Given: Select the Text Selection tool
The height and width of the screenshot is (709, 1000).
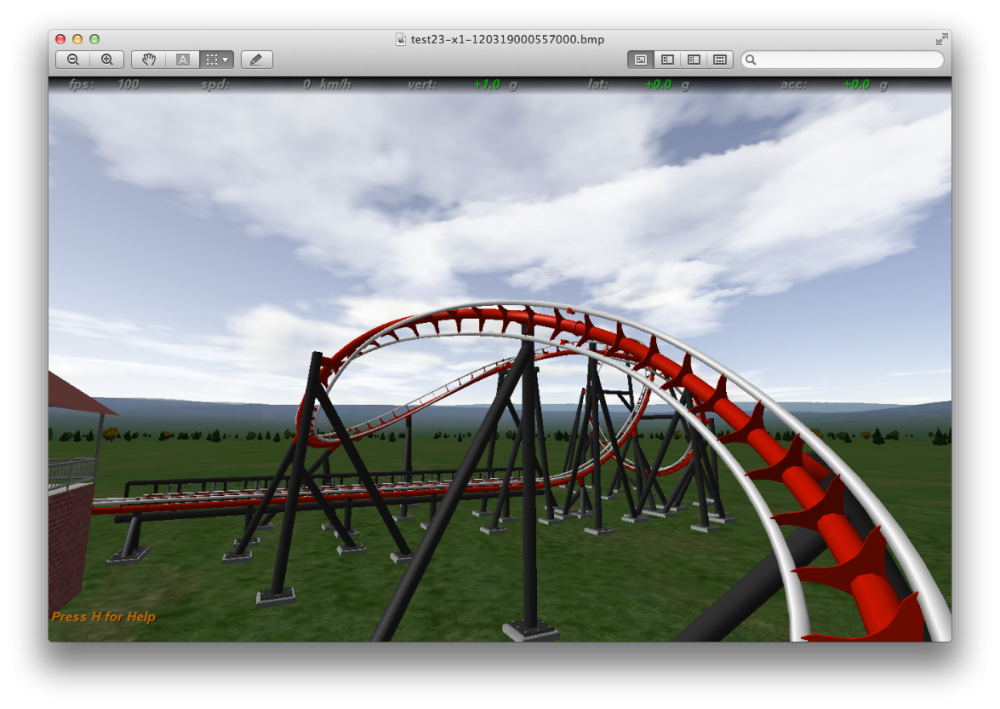Looking at the screenshot, I should [182, 60].
